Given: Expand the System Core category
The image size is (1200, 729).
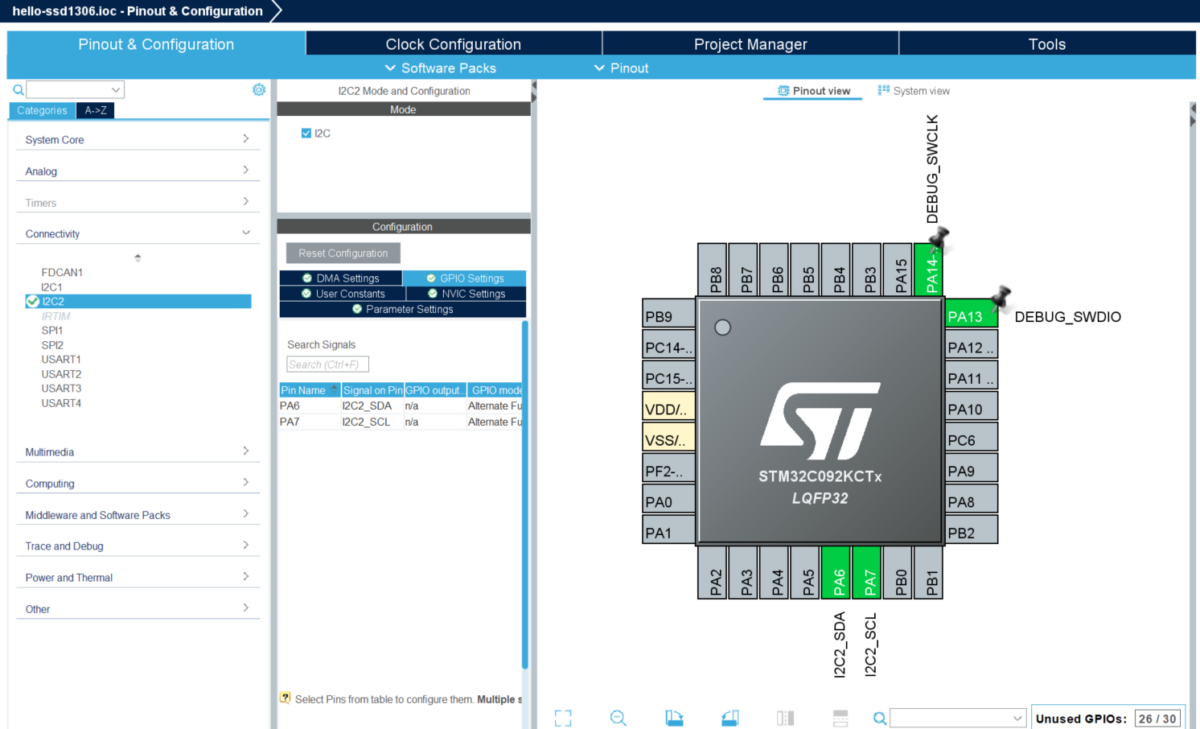Looking at the screenshot, I should pyautogui.click(x=137, y=140).
